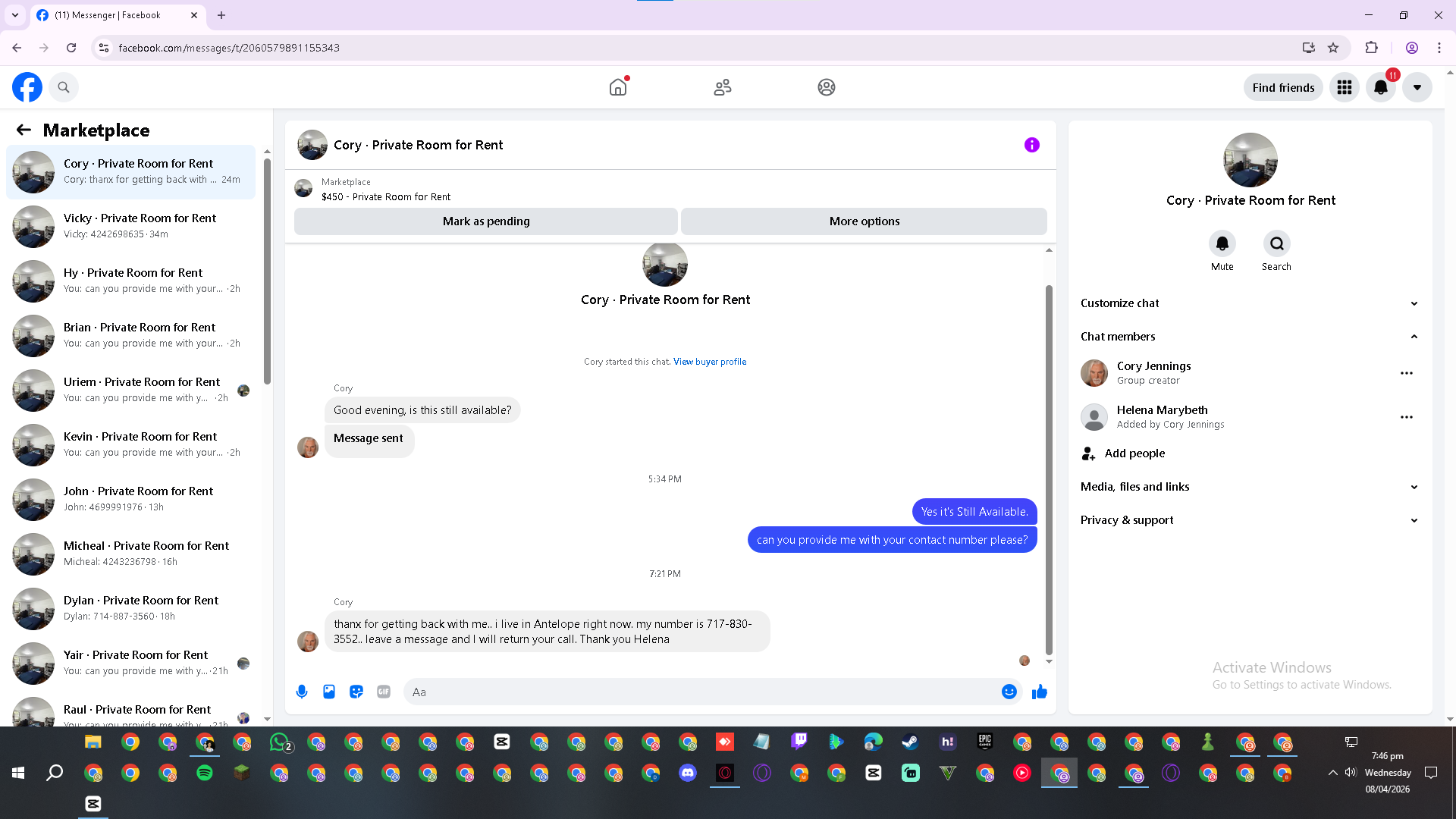The height and width of the screenshot is (819, 1456).
Task: Click Mark as pending button
Action: click(485, 221)
